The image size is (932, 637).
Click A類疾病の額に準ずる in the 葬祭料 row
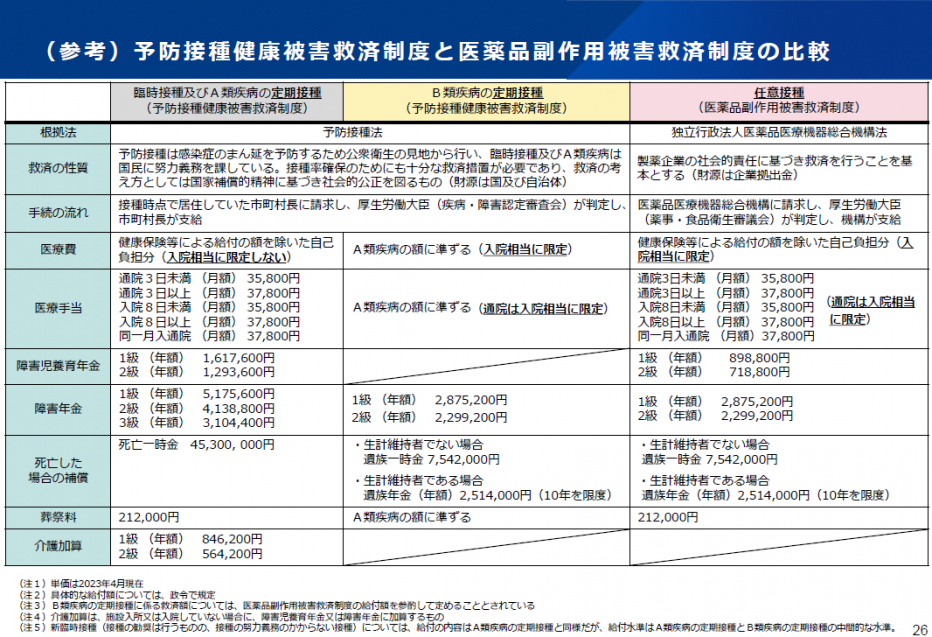coord(412,518)
